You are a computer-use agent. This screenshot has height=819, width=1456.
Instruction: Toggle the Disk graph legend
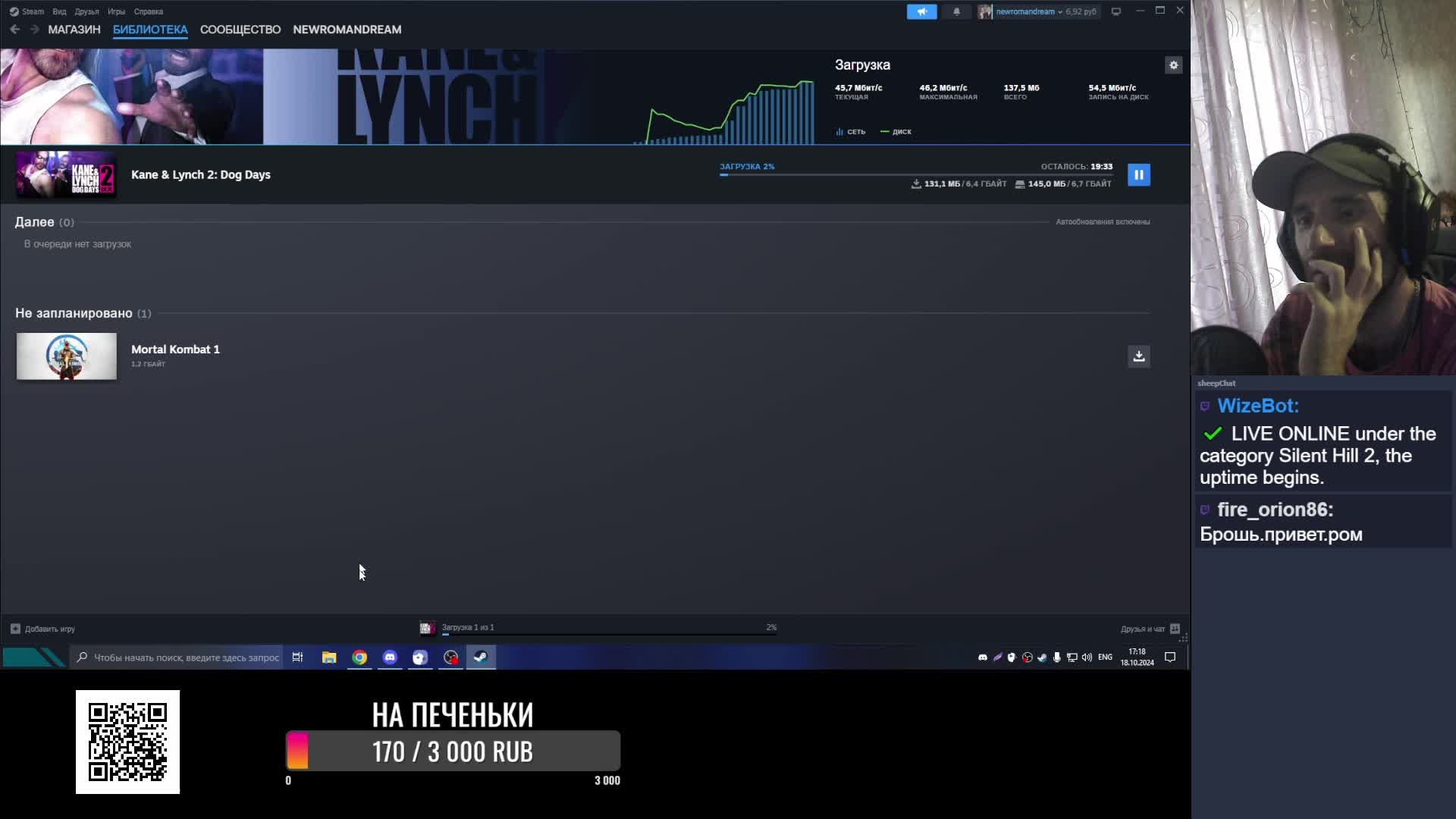[896, 132]
